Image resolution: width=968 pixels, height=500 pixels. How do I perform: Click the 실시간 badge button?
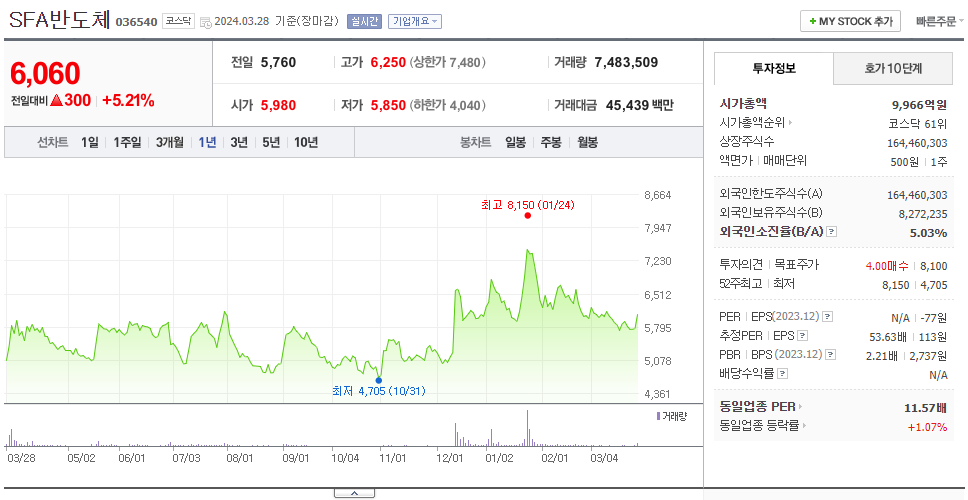(x=364, y=22)
